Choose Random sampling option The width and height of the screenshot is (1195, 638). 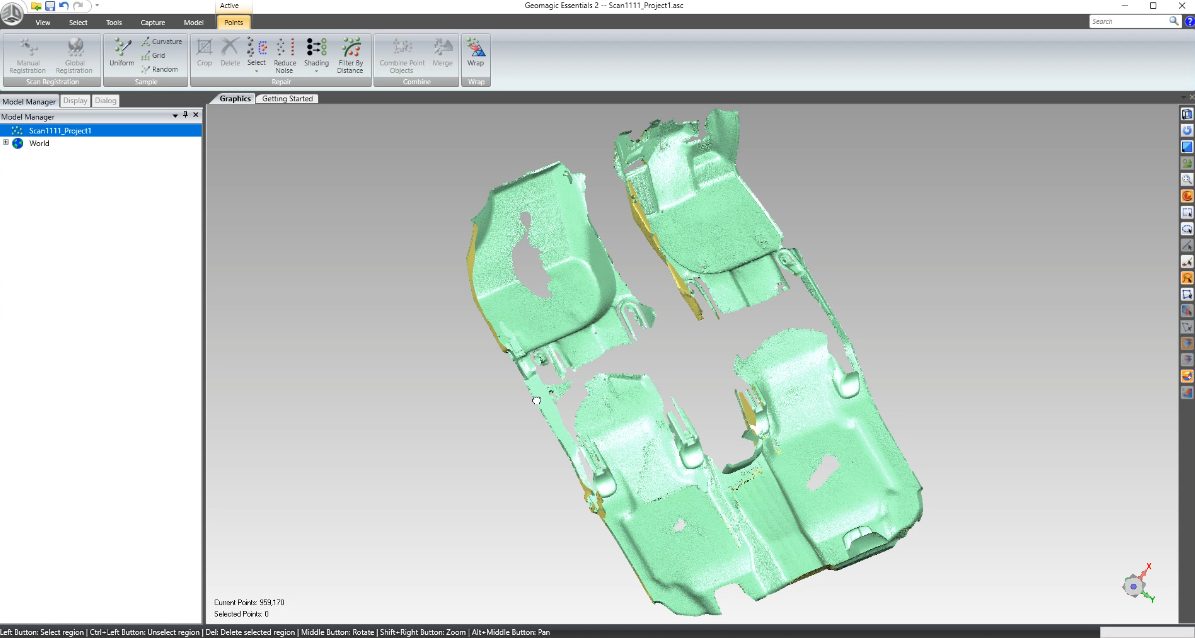tap(160, 69)
